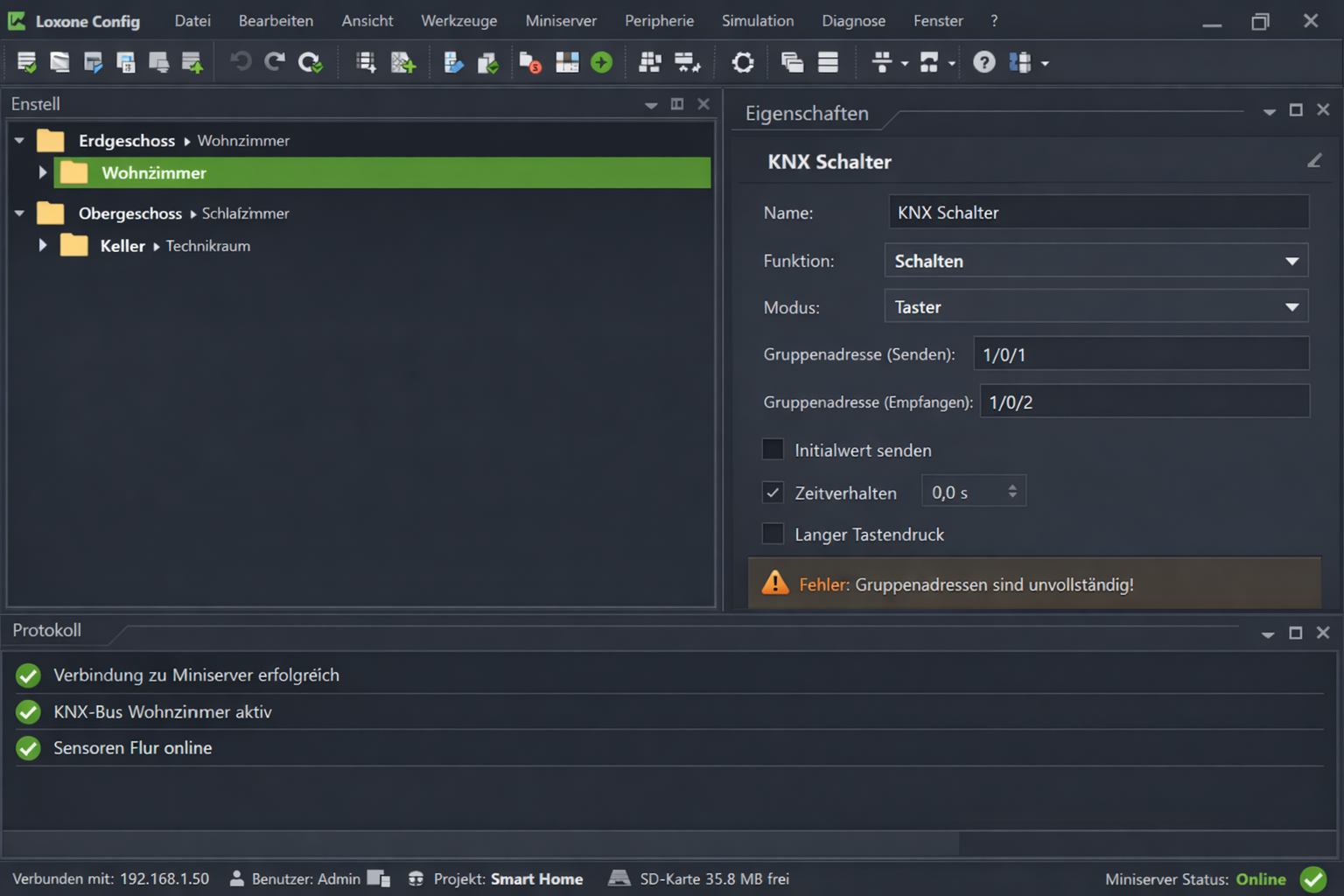Open the Enstell panel options arrow
Image resolution: width=1344 pixels, height=896 pixels.
(651, 105)
